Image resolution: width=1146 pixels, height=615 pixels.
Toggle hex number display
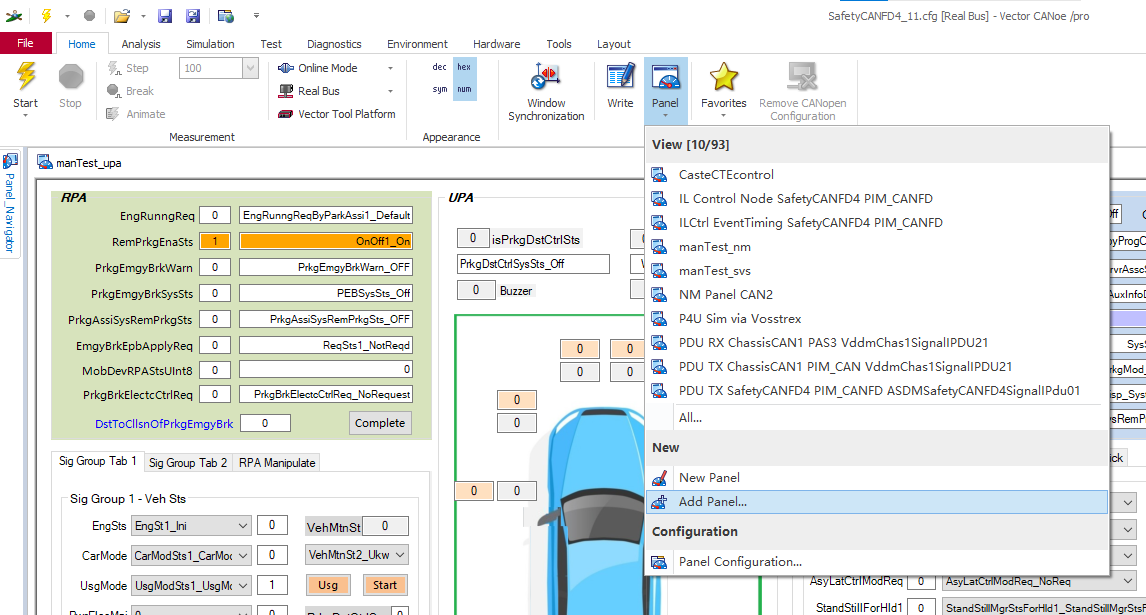[x=464, y=67]
